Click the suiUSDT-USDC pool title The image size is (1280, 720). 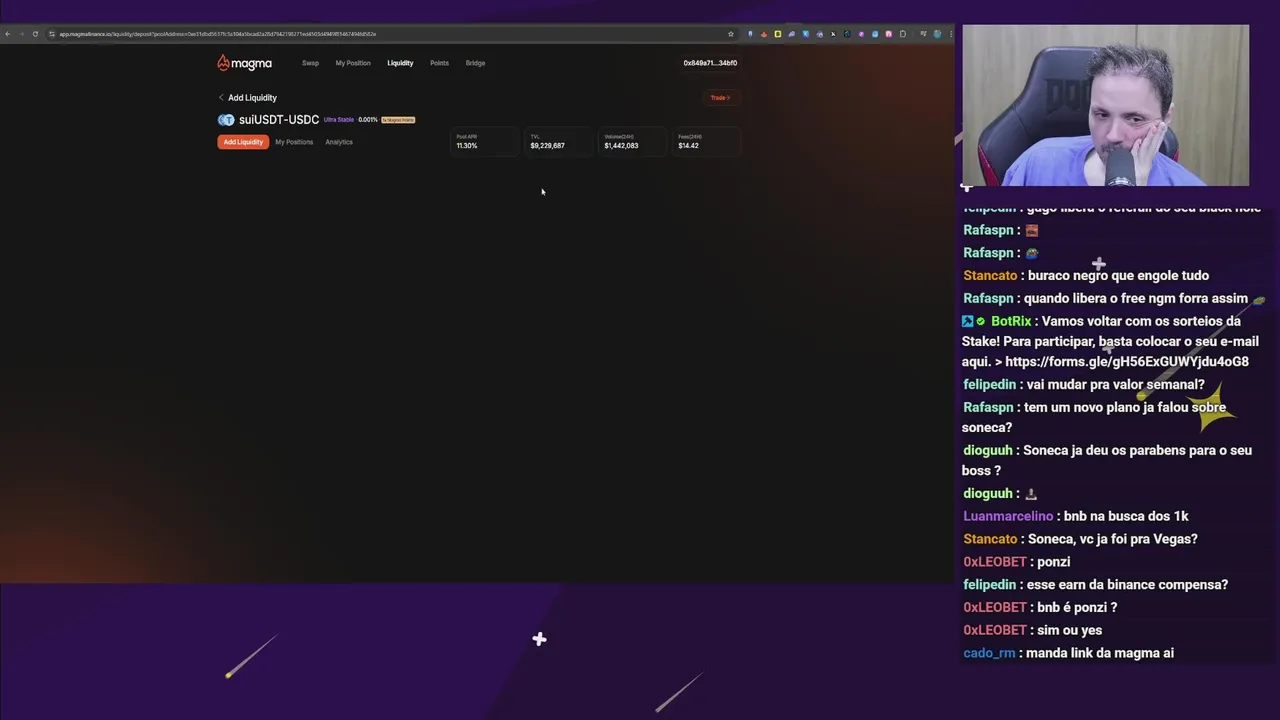click(279, 120)
